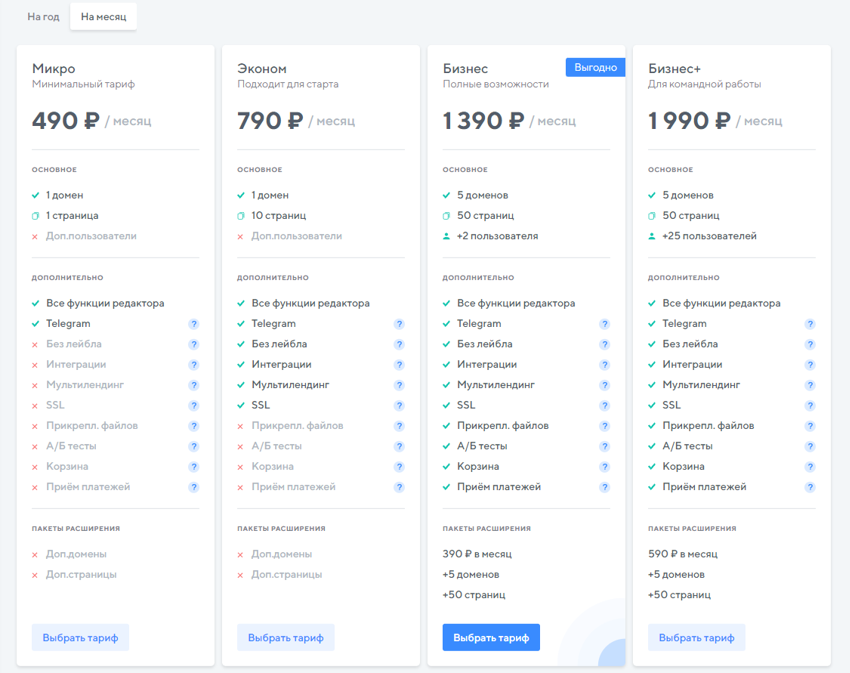Click pages icon beside 10 страниц in Эконом
850x673 pixels.
tap(241, 216)
